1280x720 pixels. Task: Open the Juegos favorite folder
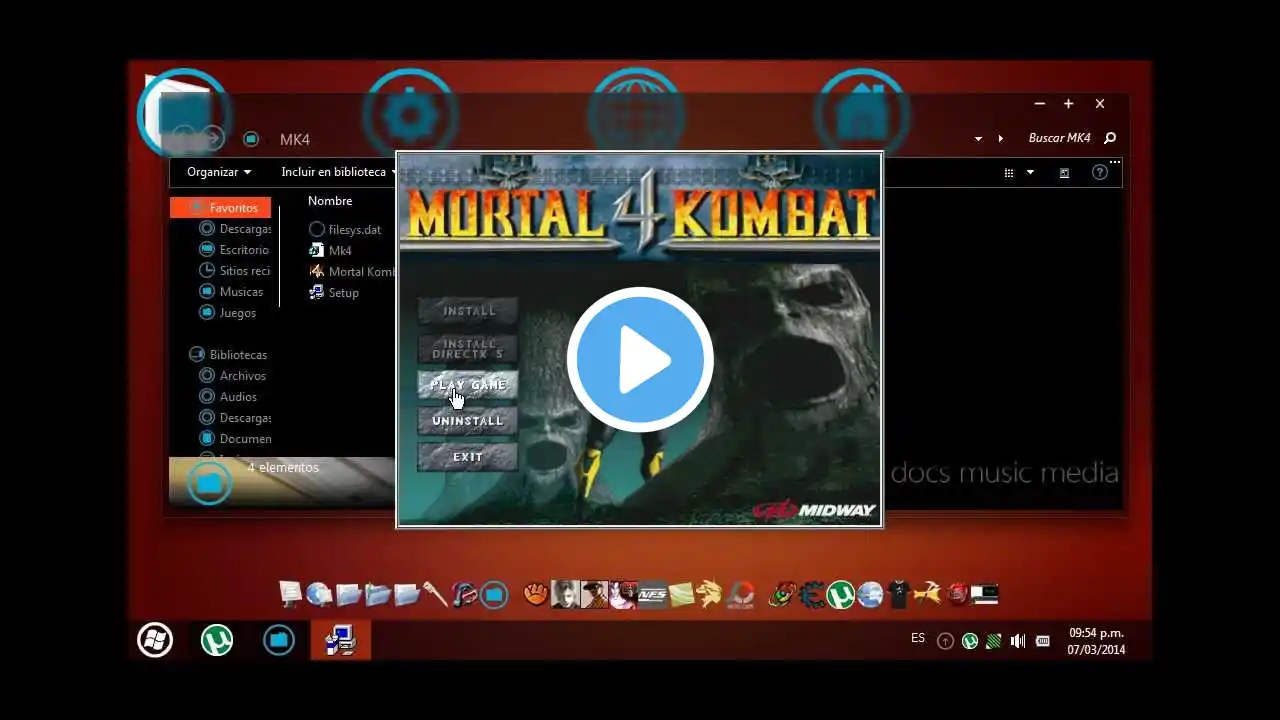pos(227,313)
